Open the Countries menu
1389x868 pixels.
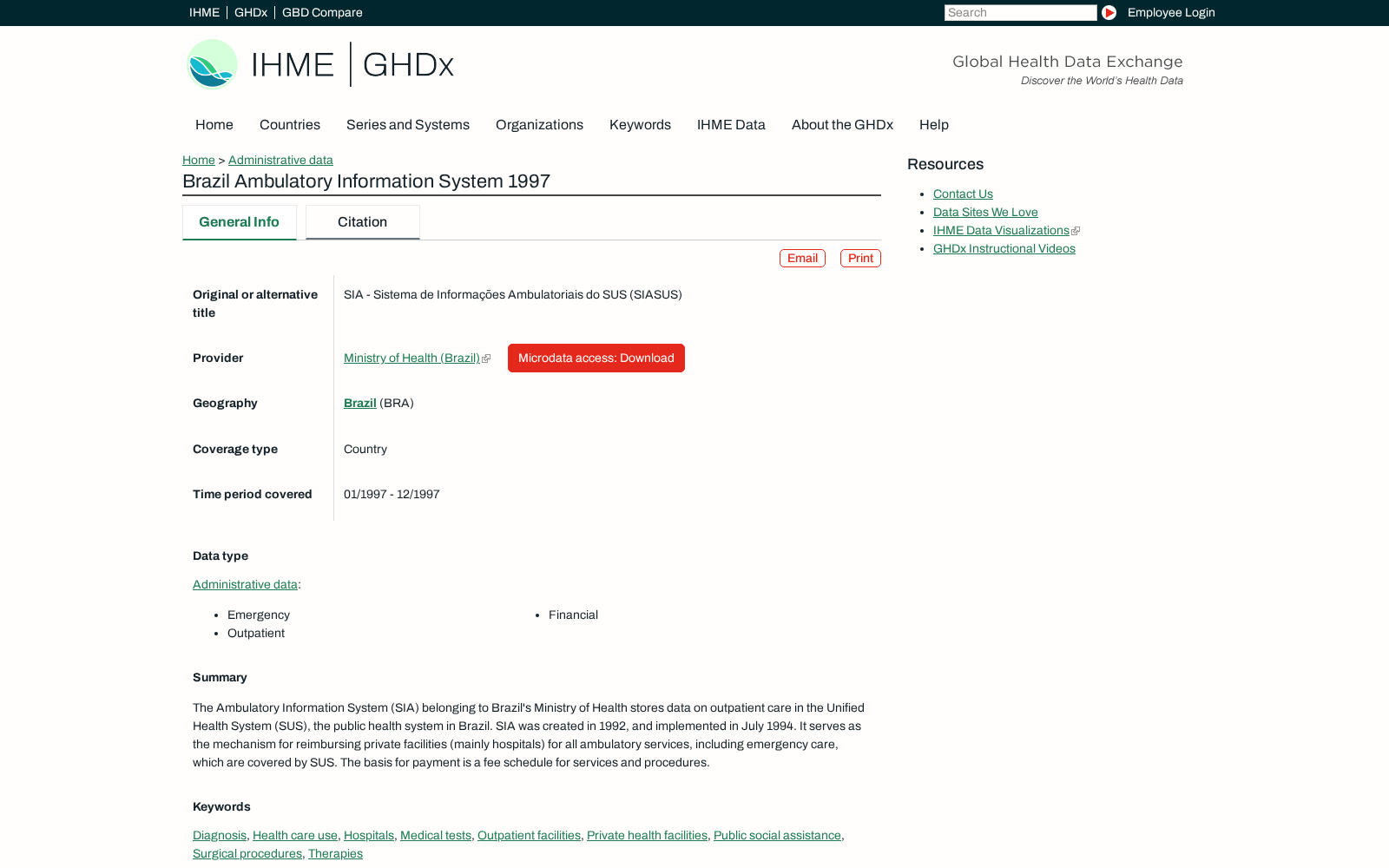pos(290,124)
